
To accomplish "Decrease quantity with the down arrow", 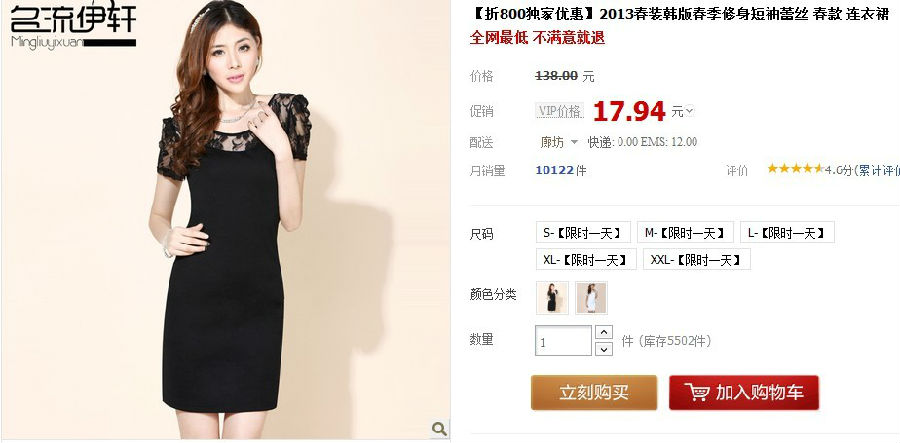I will pyautogui.click(x=603, y=349).
